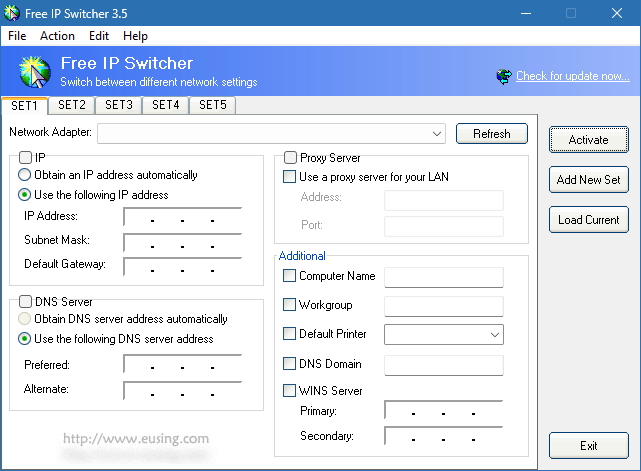Click the Refresh button
The height and width of the screenshot is (471, 641).
[x=492, y=134]
